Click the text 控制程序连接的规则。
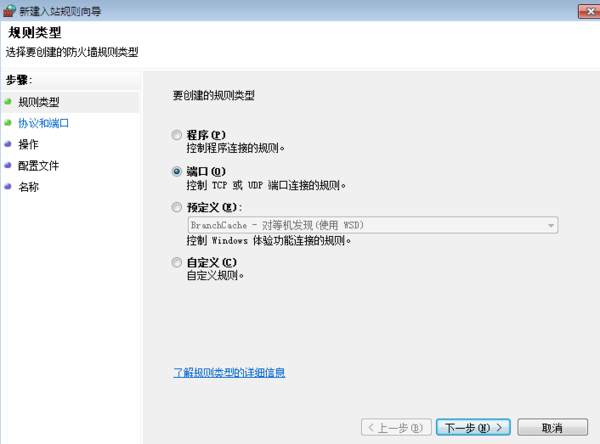 tap(236, 148)
